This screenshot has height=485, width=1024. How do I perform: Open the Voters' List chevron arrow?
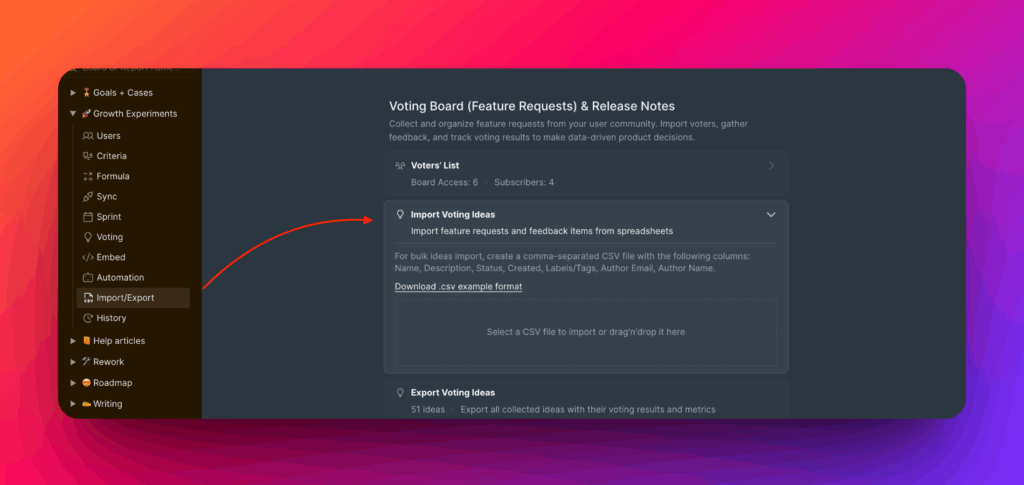pos(771,166)
